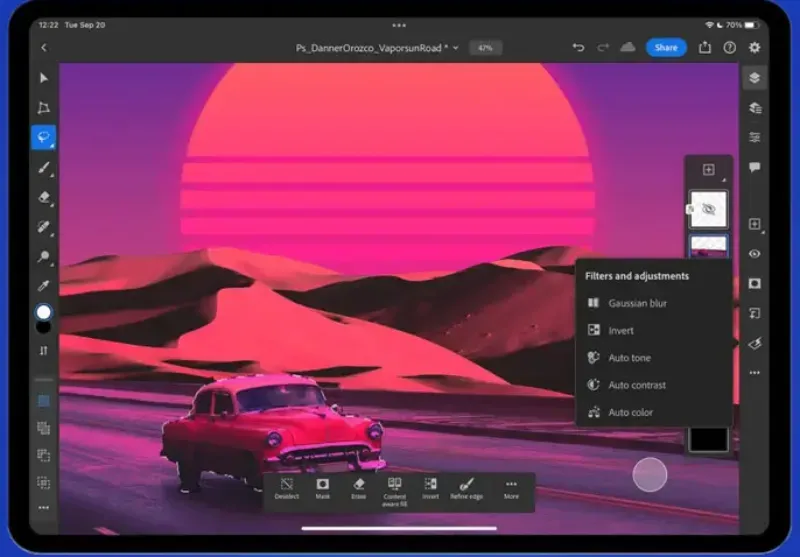Tap Mask in selection bar
The height and width of the screenshot is (557, 800).
coord(322,489)
